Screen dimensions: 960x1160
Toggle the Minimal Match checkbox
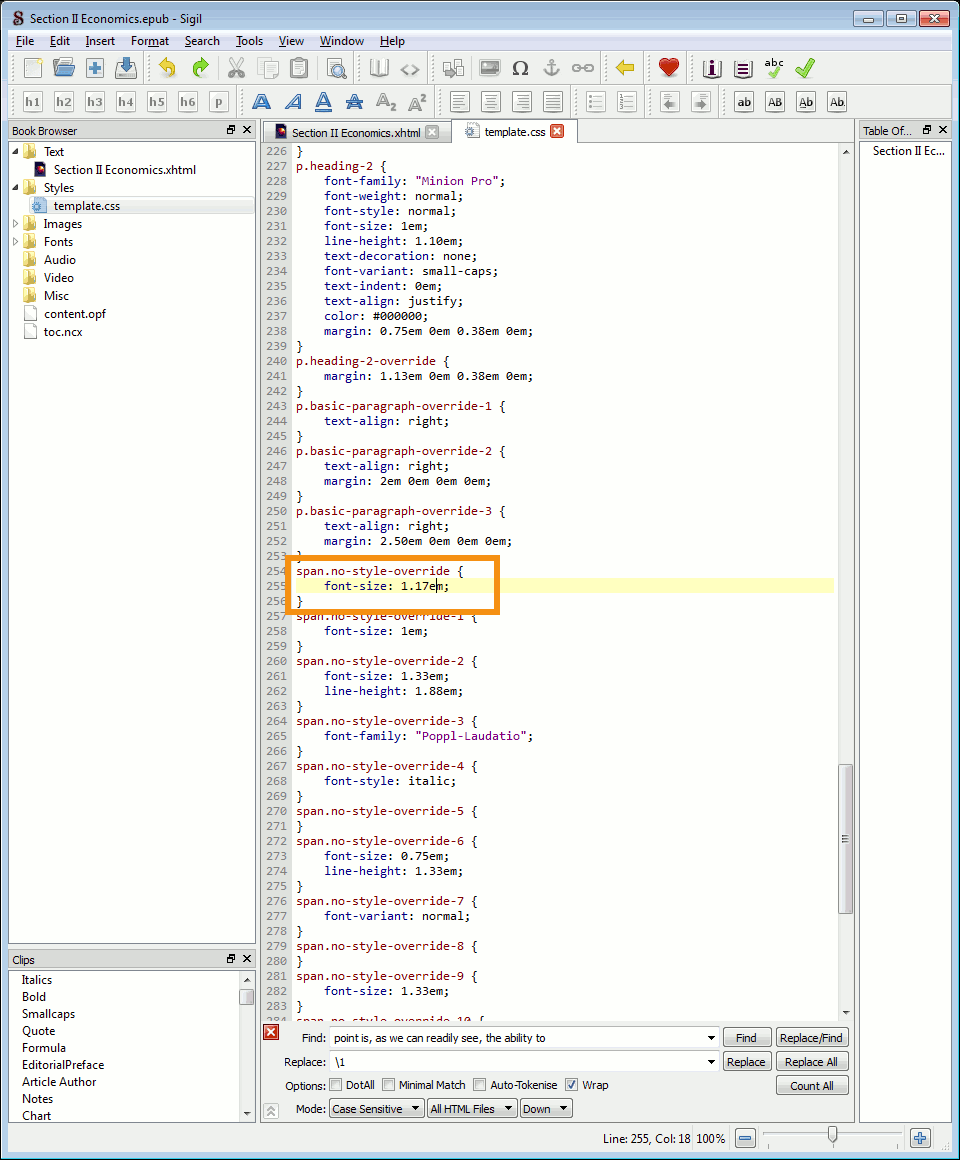390,1085
